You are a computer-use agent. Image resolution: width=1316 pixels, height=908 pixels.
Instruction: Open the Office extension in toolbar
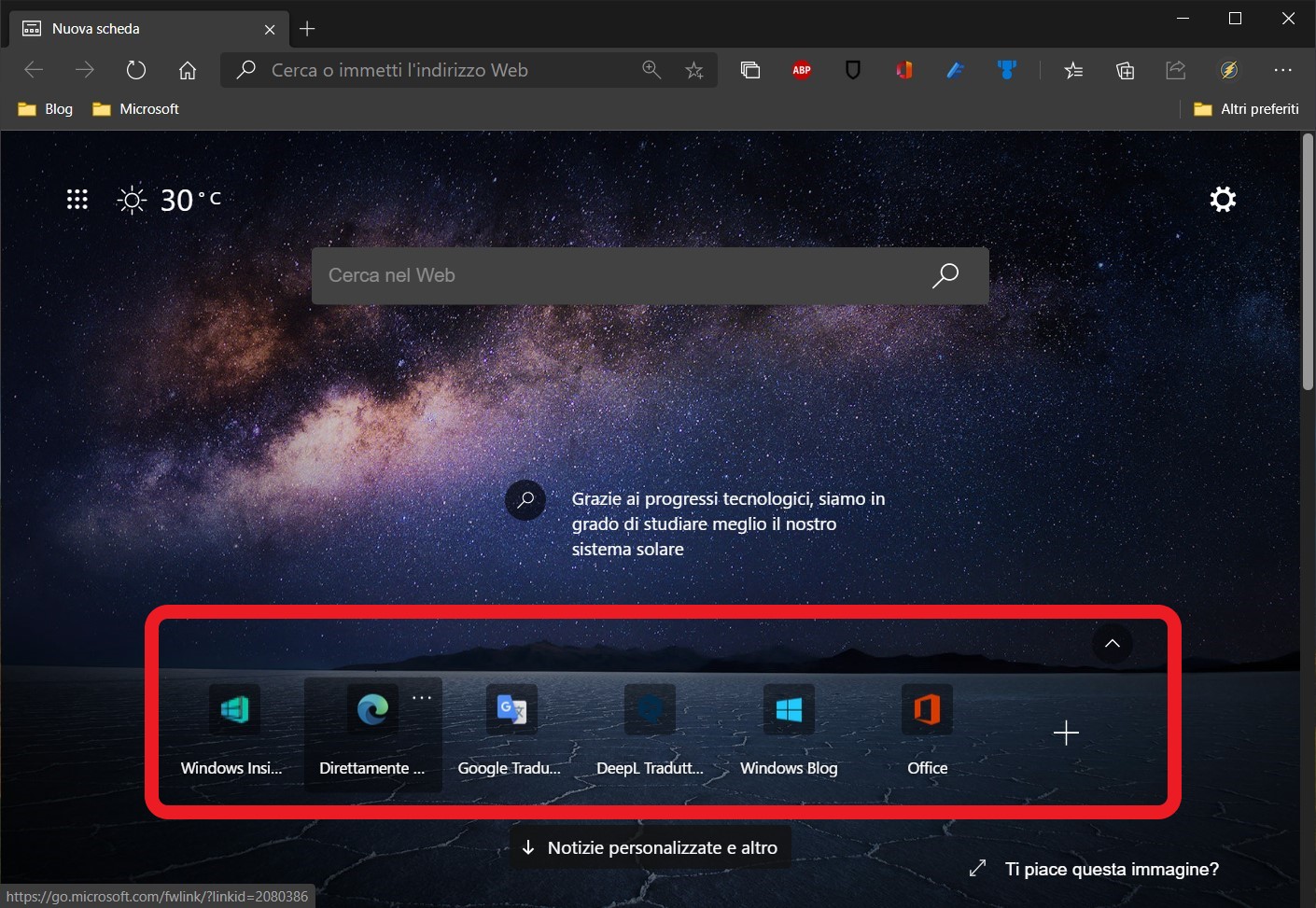point(903,70)
